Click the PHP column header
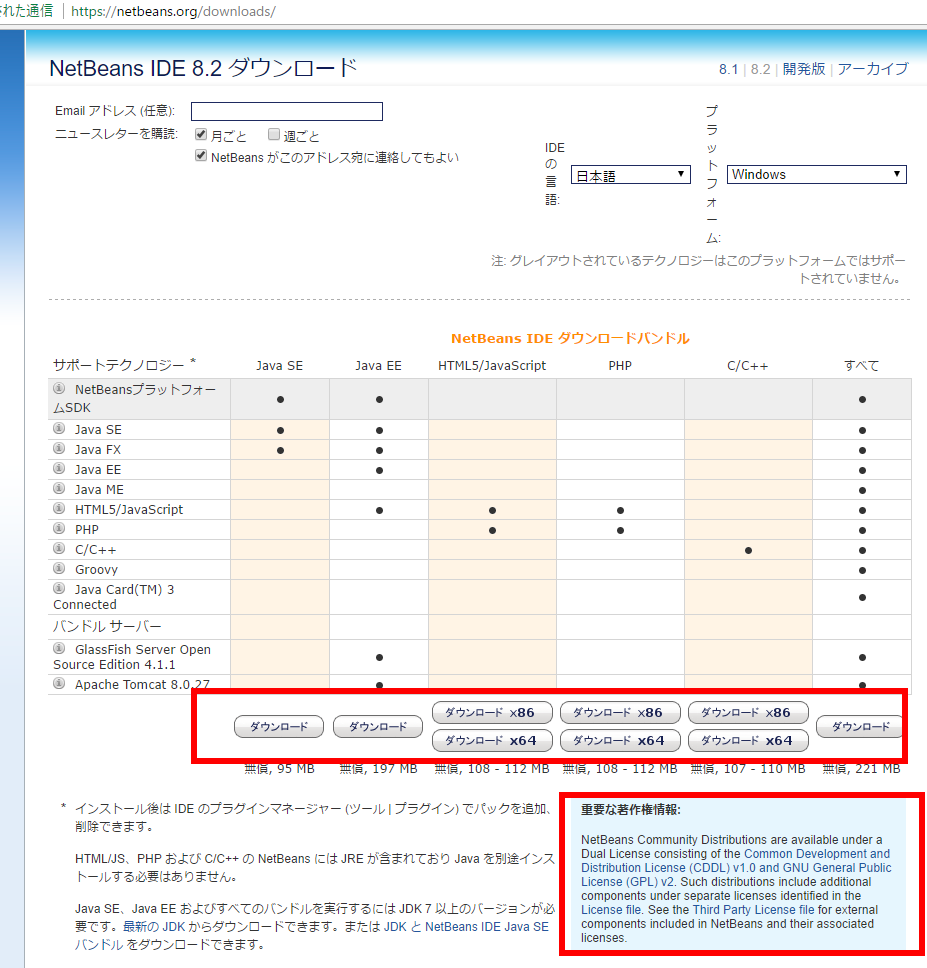Screen dimensions: 927x968 [620, 365]
